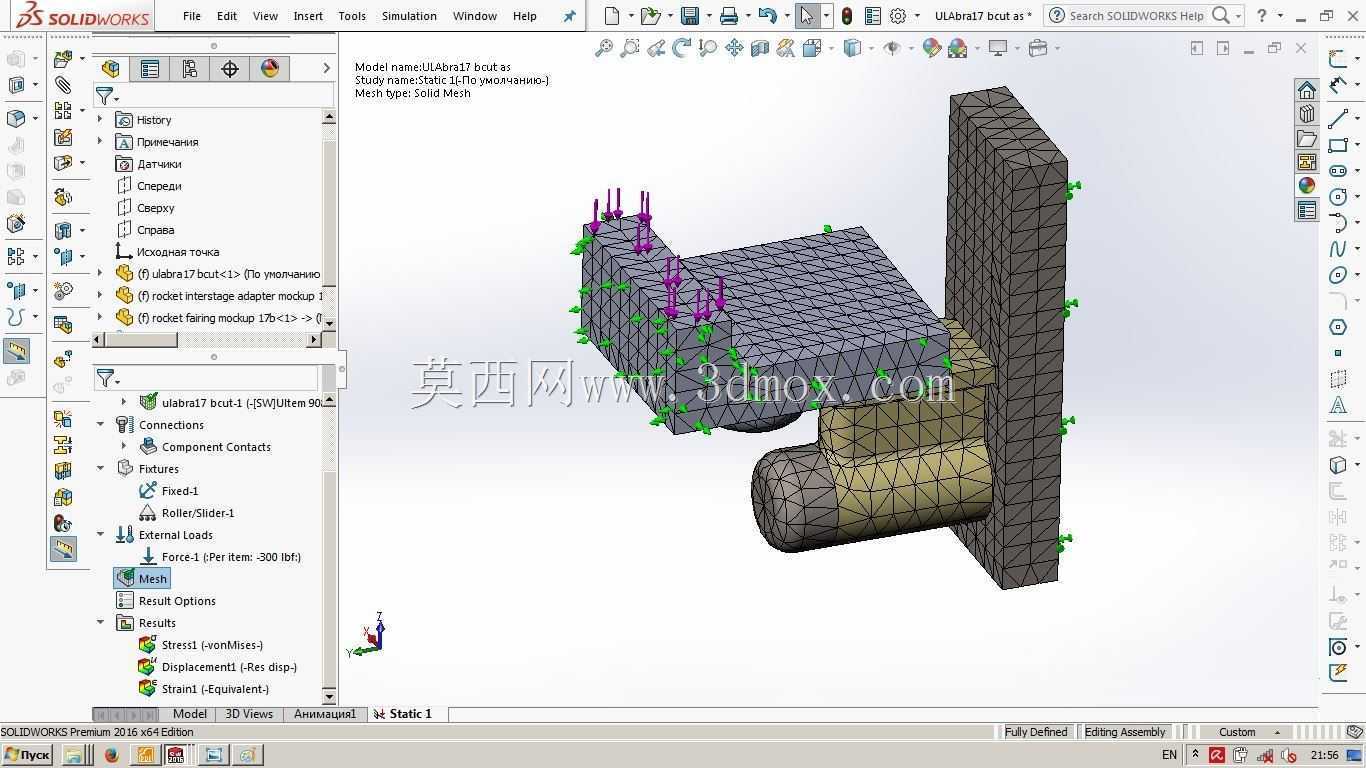Open the File menu
Screen dimensions: 1366x768
(192, 16)
